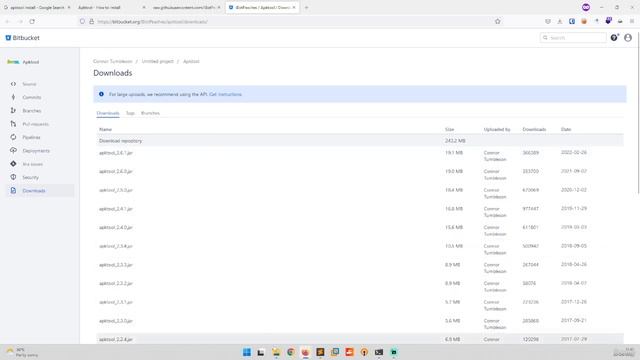Select the Downloads tab above the table
Viewport: 640px width, 360px height.
[108, 113]
